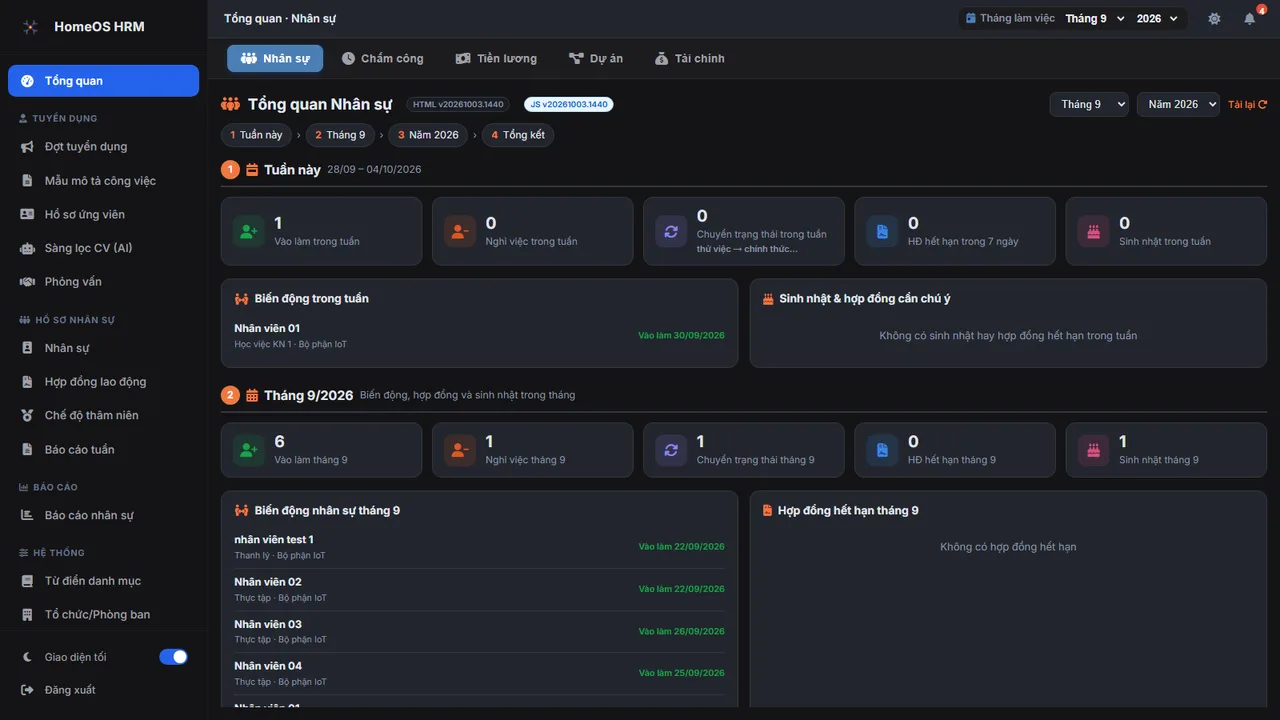Viewport: 1280px width, 720px height.
Task: Click the nhân viên test 1 row
Action: tap(479, 547)
